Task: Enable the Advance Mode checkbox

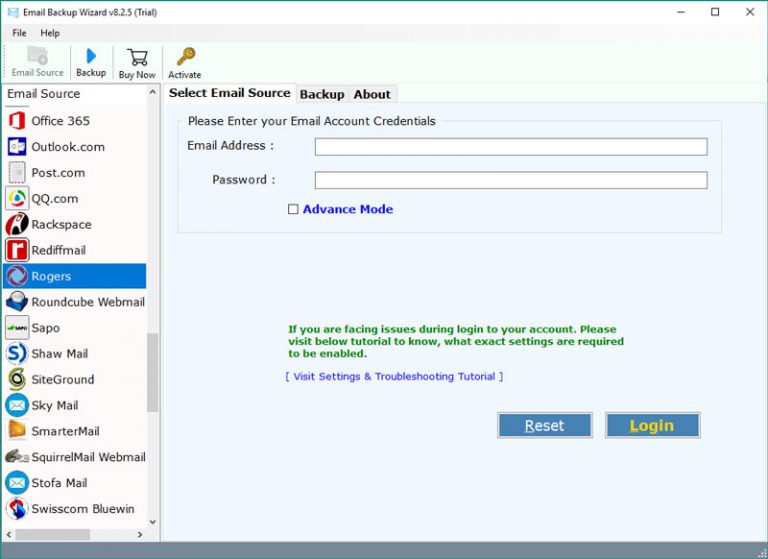Action: [293, 209]
